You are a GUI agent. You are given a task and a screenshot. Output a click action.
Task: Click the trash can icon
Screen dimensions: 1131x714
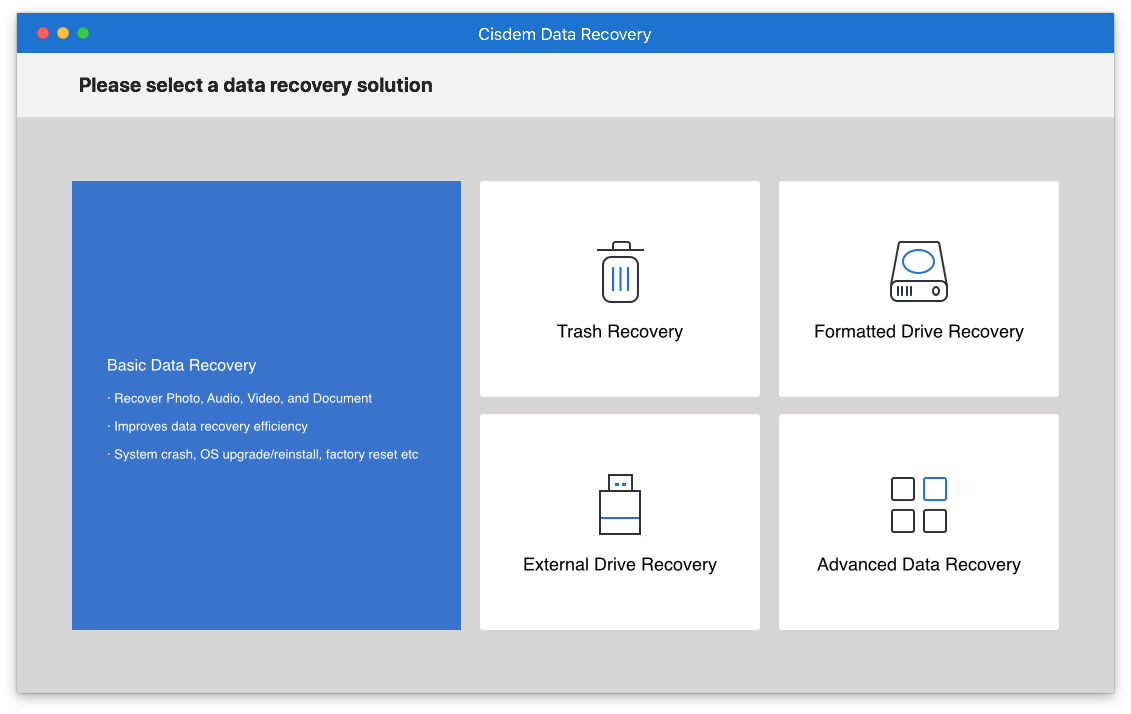click(x=620, y=272)
